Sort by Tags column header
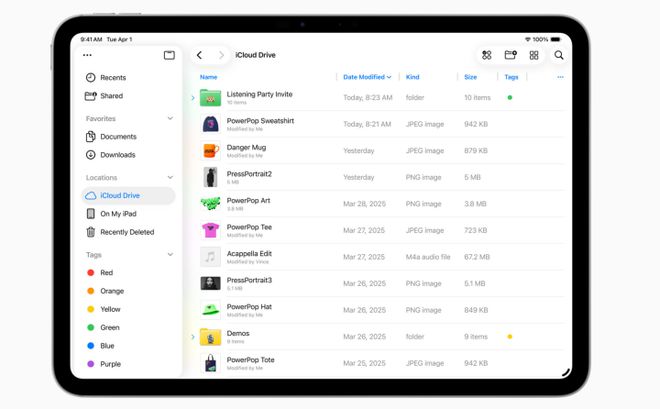660x409 pixels. pos(511,77)
